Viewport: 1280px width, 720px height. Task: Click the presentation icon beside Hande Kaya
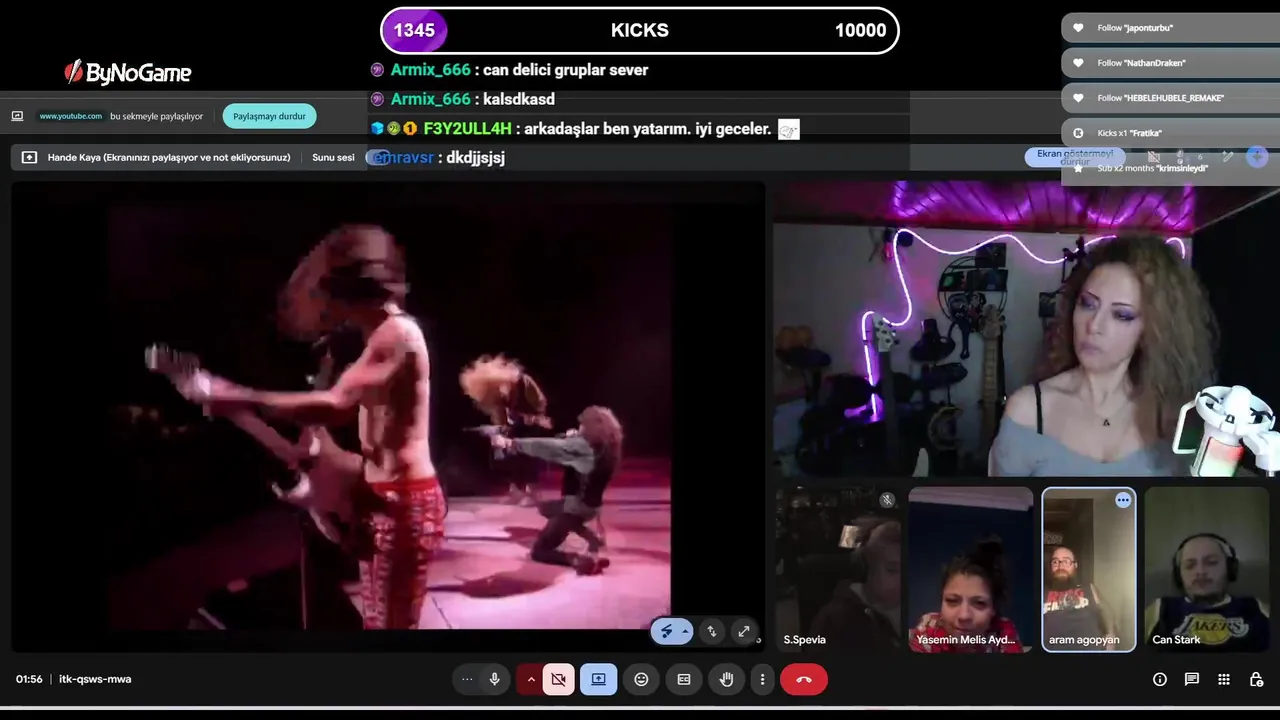[x=29, y=157]
